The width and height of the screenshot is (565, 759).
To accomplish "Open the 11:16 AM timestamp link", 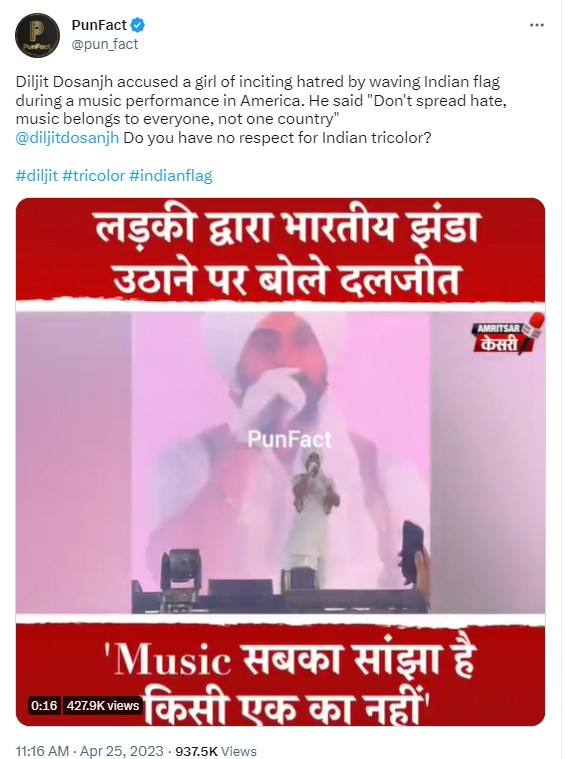I will [x=43, y=751].
